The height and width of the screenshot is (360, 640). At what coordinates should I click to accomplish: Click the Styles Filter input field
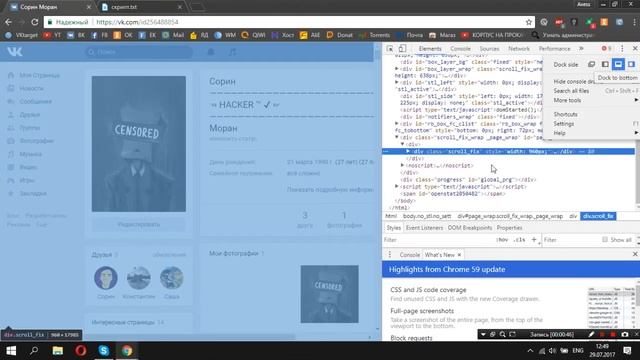coord(439,240)
